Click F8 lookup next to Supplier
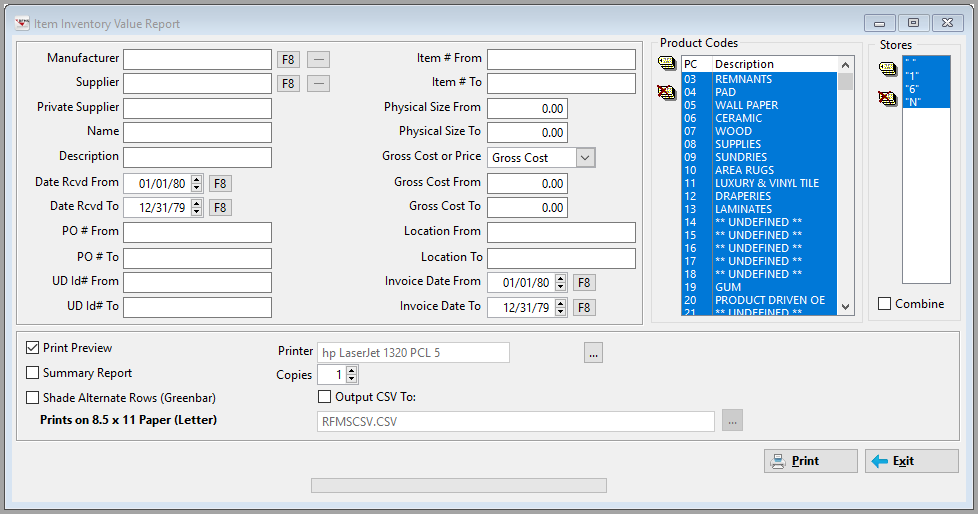The image size is (978, 514). point(288,84)
